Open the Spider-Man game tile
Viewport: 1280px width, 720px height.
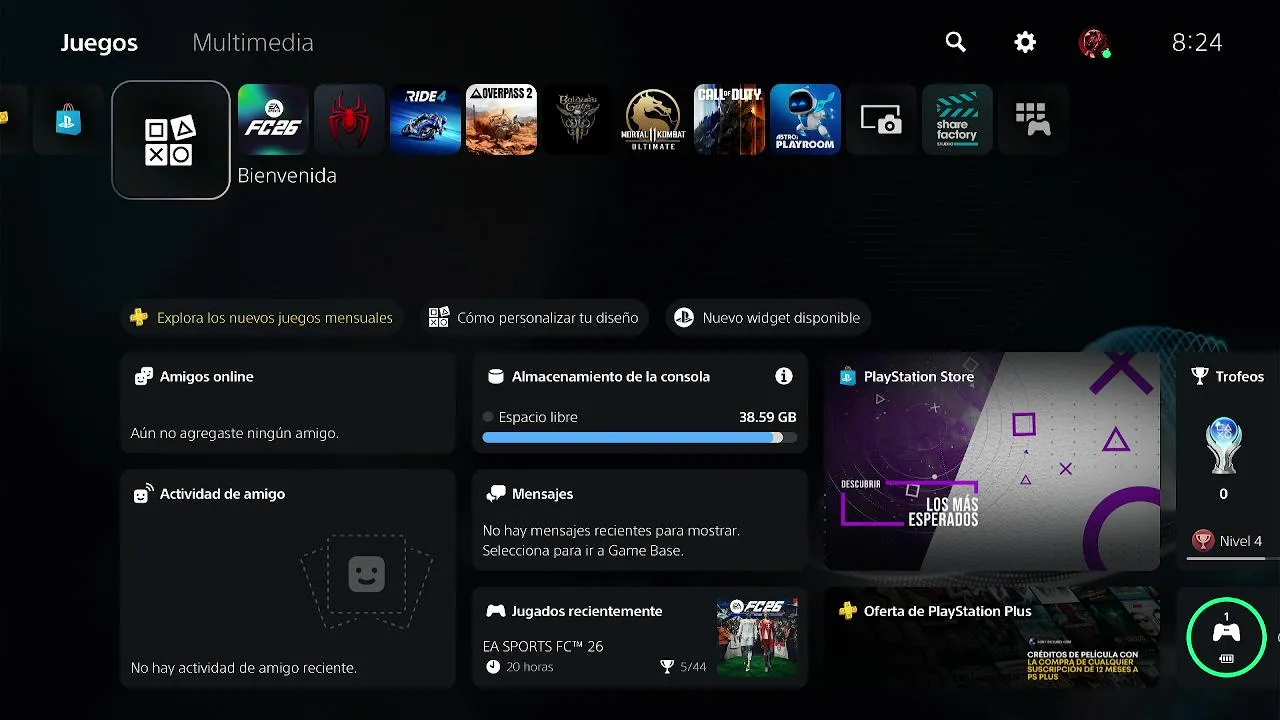pos(349,120)
